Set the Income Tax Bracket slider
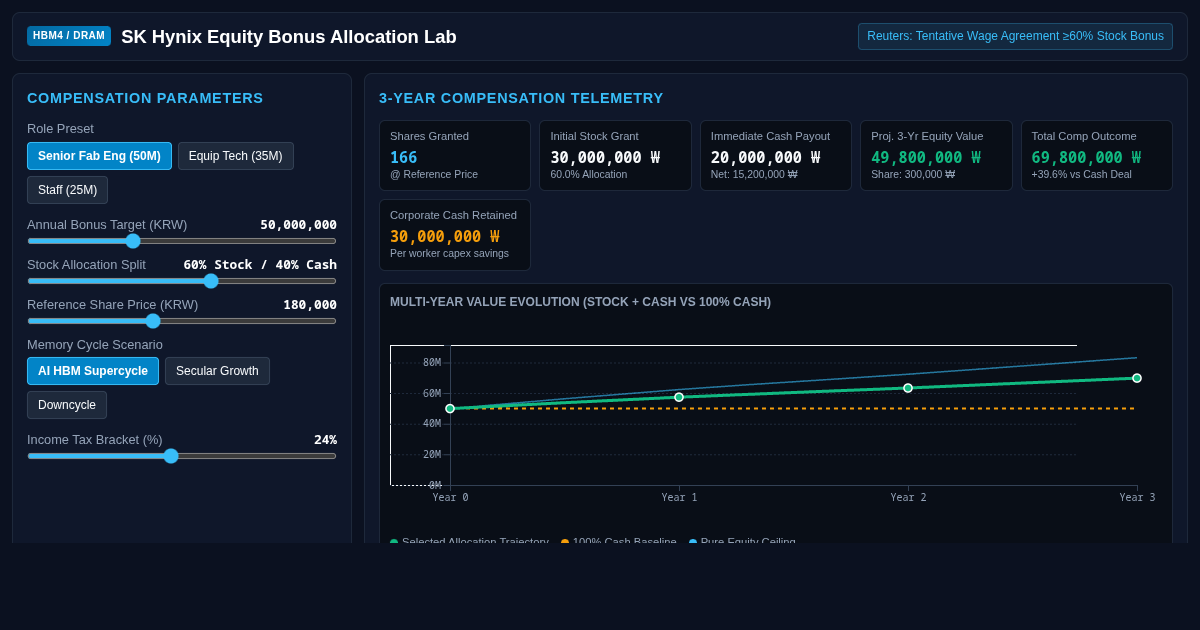This screenshot has height=630, width=1200. (182, 456)
